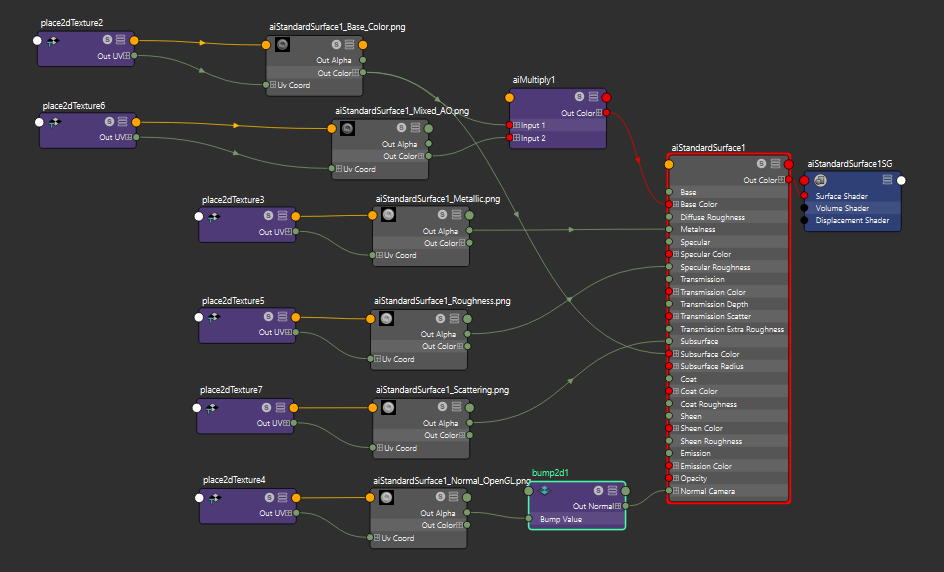Click texture swatch on Scattering.png node
The width and height of the screenshot is (944, 572).
coord(388,408)
